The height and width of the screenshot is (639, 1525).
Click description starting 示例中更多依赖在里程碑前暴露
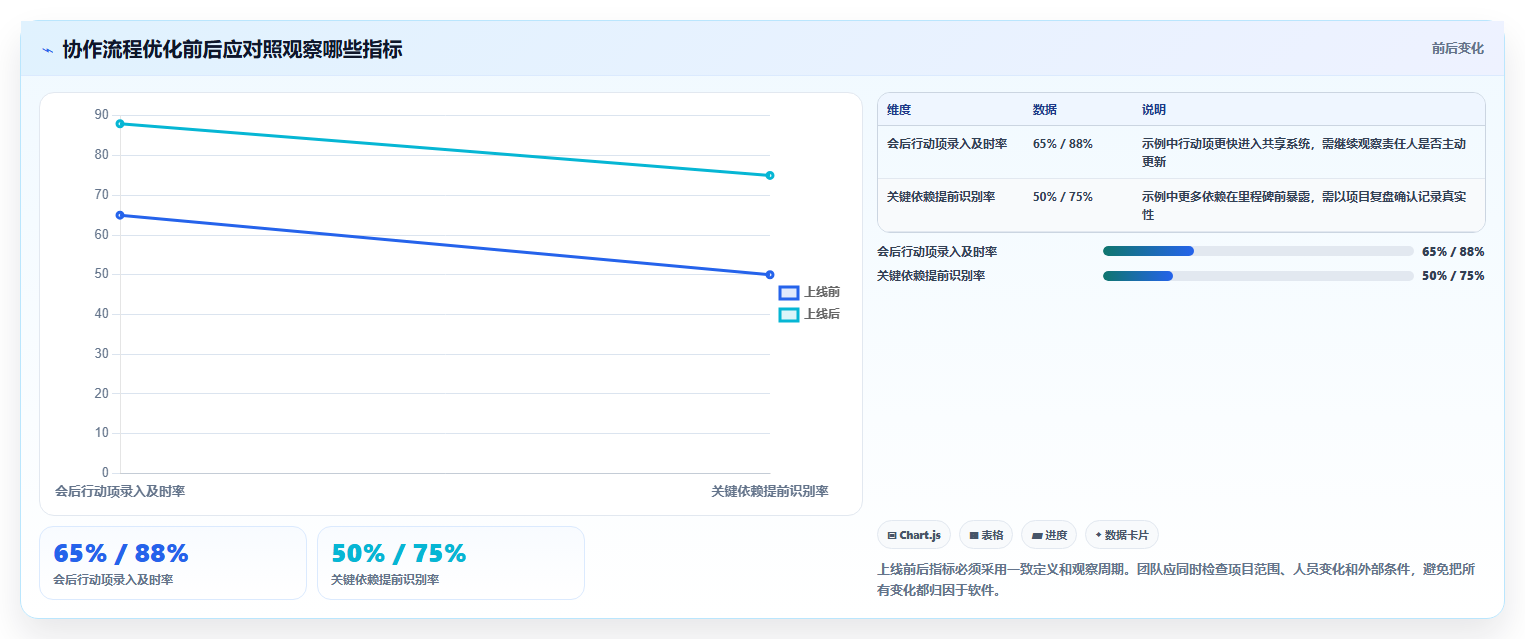[1304, 205]
